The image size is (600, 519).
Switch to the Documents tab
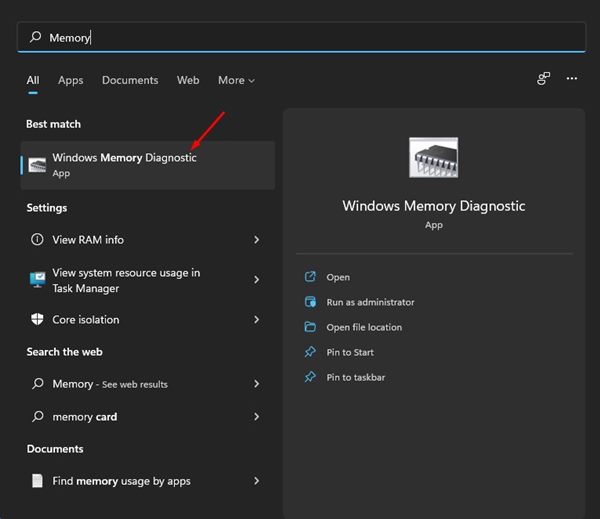130,80
